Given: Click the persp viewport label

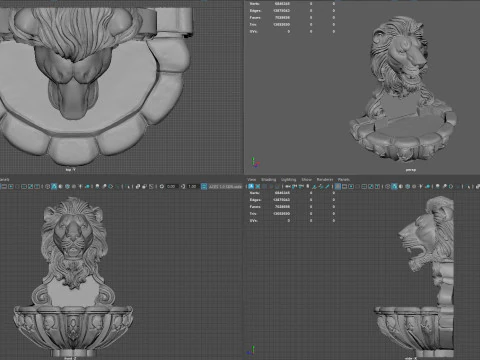Looking at the screenshot, I should [411, 170].
